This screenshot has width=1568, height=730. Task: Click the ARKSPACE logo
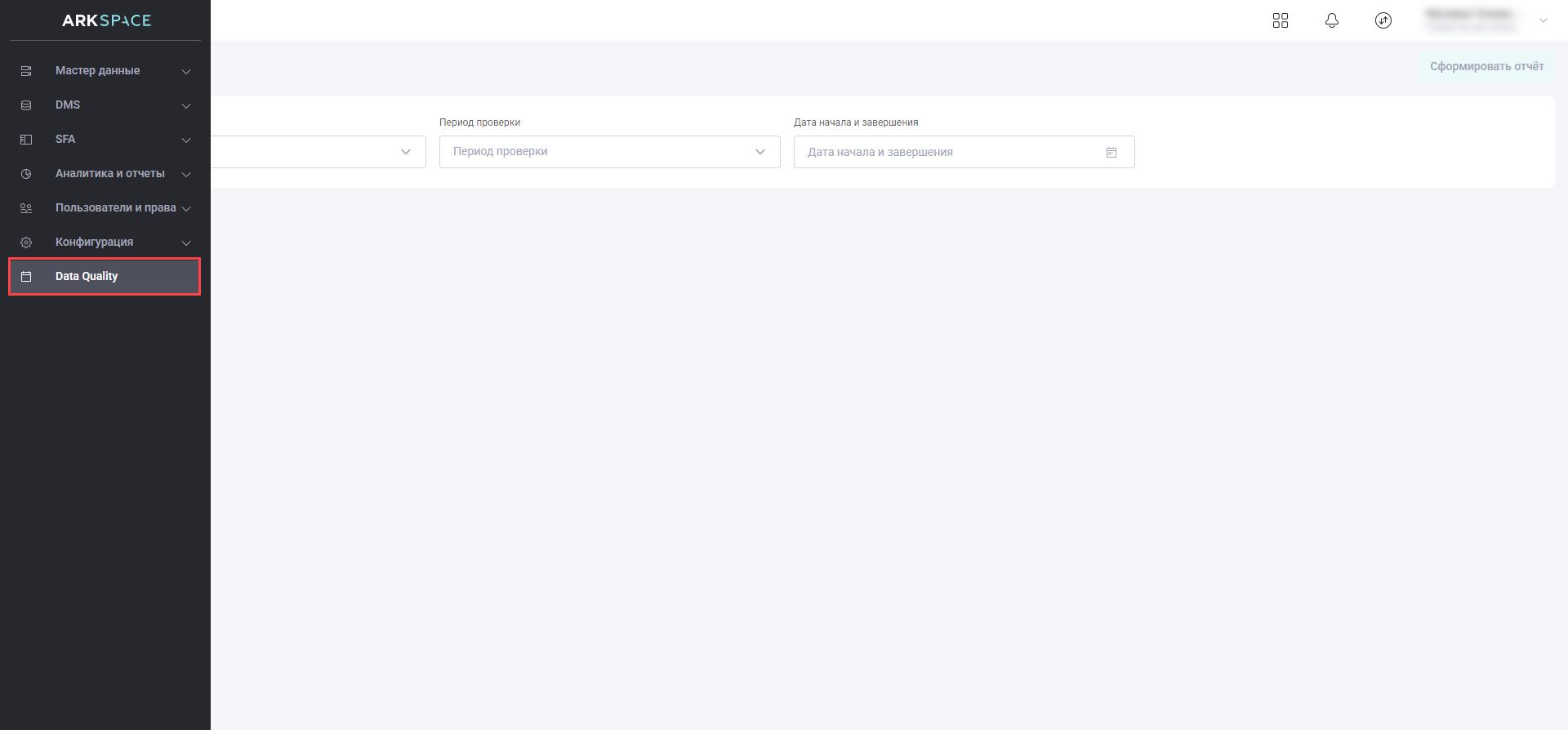coord(106,20)
